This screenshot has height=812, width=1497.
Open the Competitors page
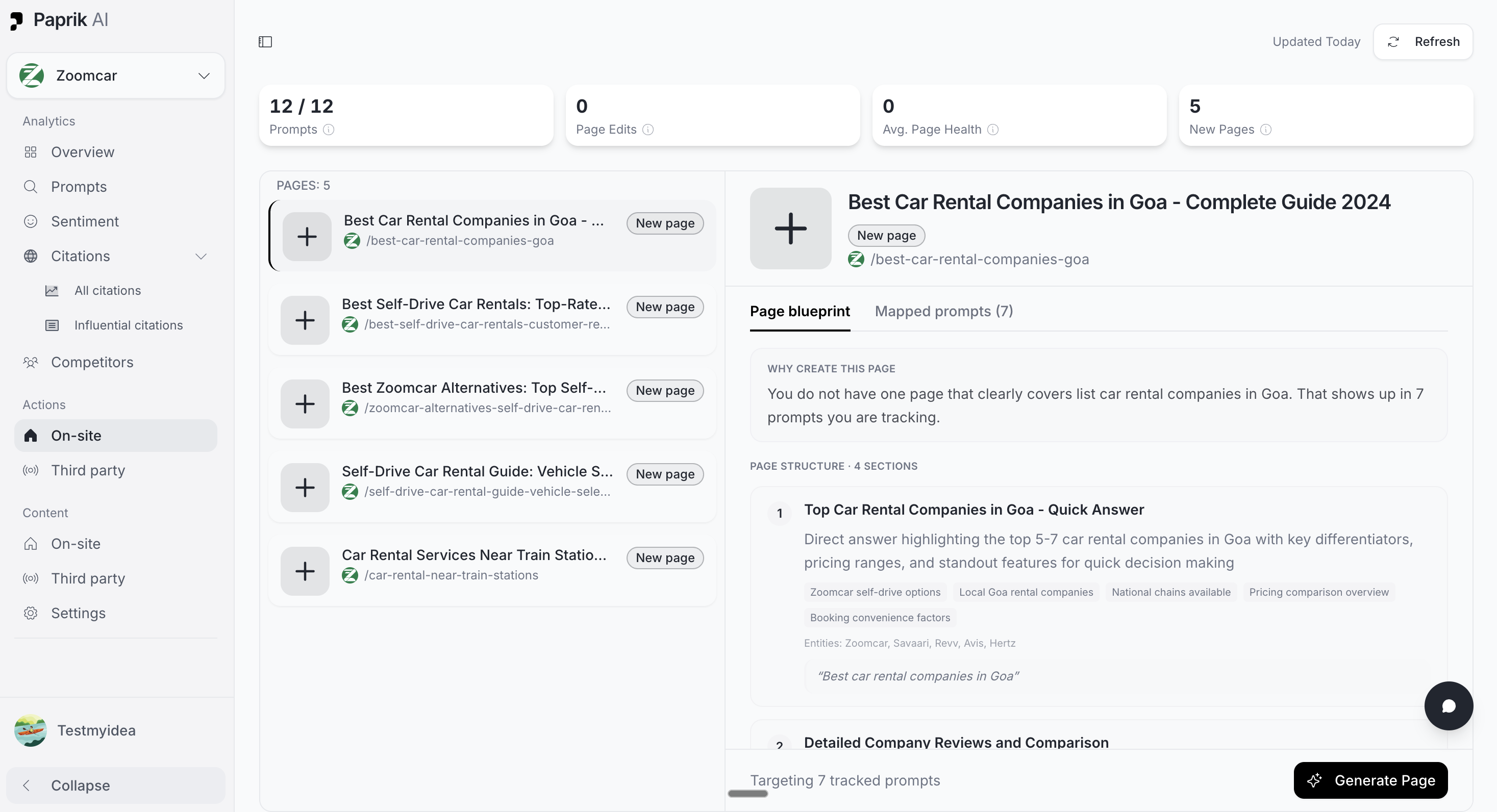(116, 363)
